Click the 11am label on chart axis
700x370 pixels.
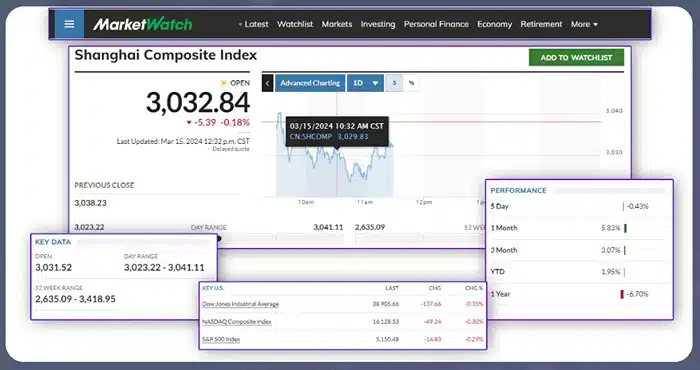coord(365,202)
